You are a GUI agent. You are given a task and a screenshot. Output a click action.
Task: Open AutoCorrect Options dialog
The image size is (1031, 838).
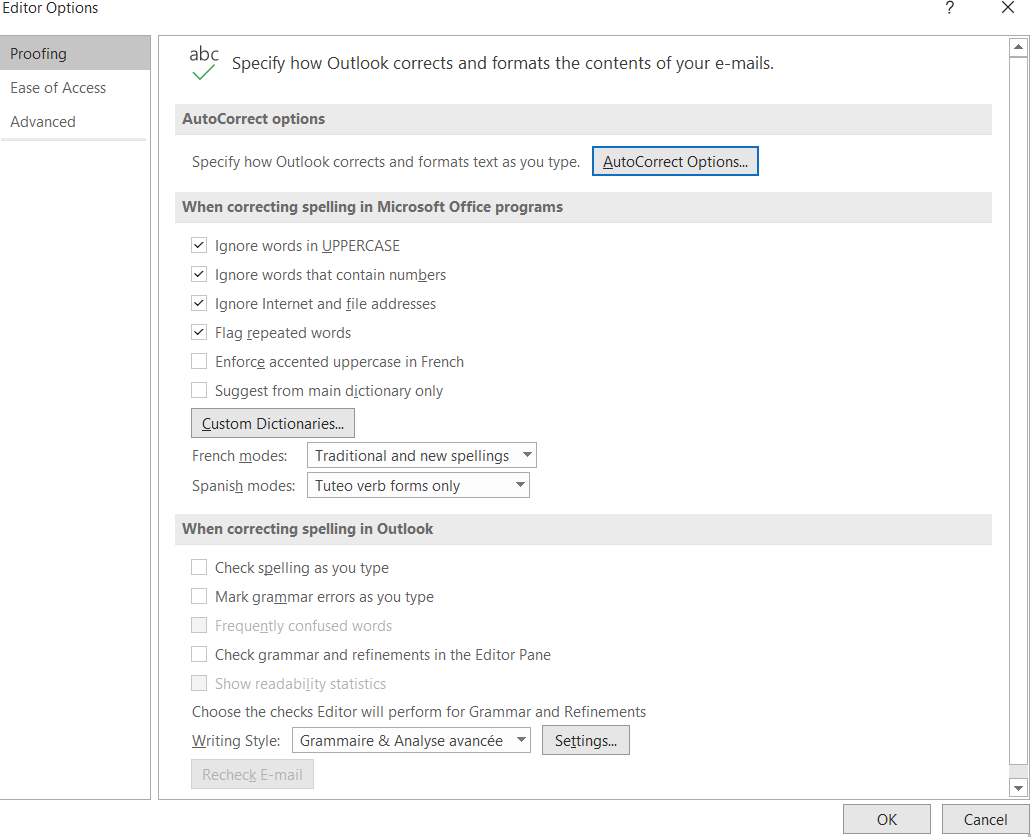point(675,162)
